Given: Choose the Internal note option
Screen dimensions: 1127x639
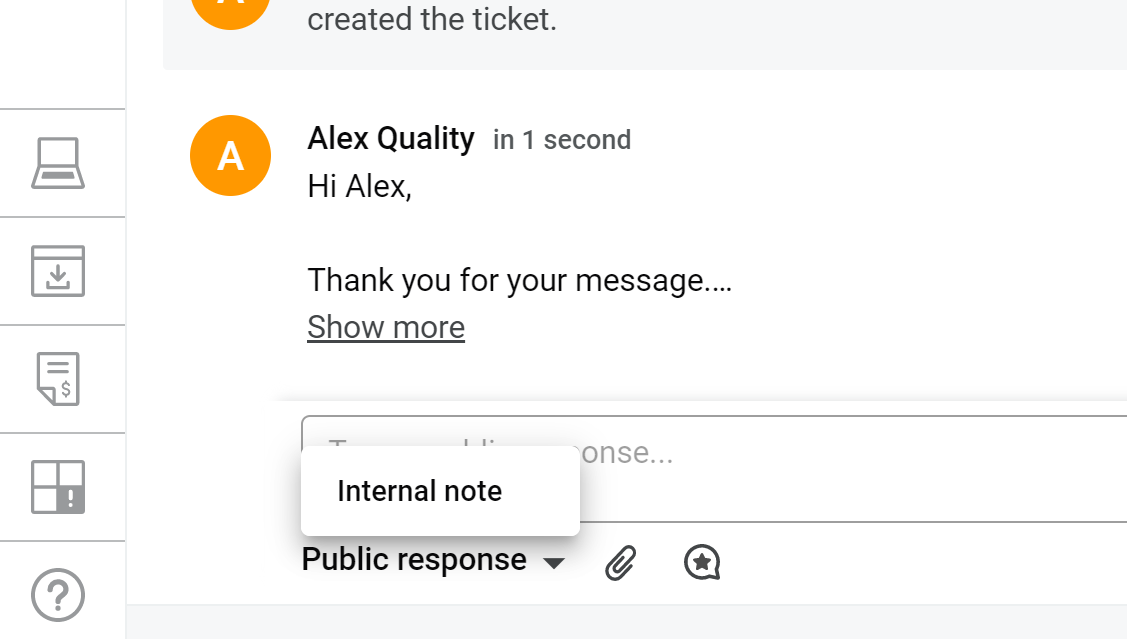Looking at the screenshot, I should (x=420, y=491).
